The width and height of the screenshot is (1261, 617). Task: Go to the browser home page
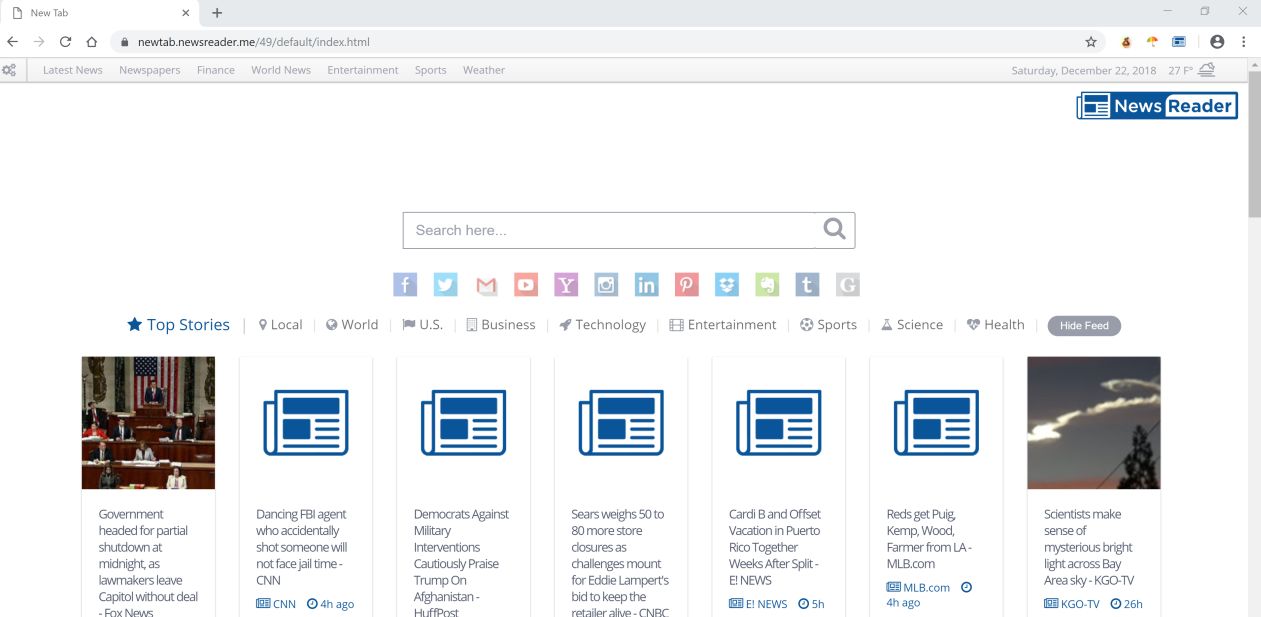(92, 42)
